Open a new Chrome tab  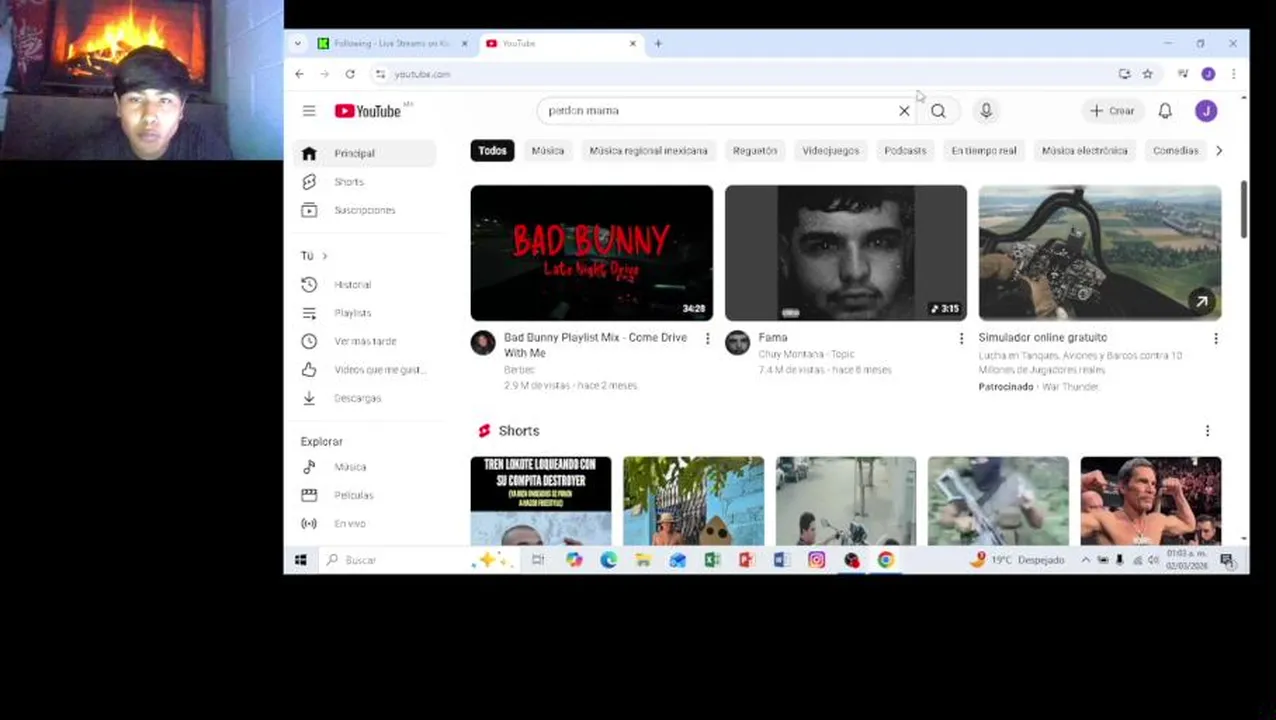pos(658,44)
